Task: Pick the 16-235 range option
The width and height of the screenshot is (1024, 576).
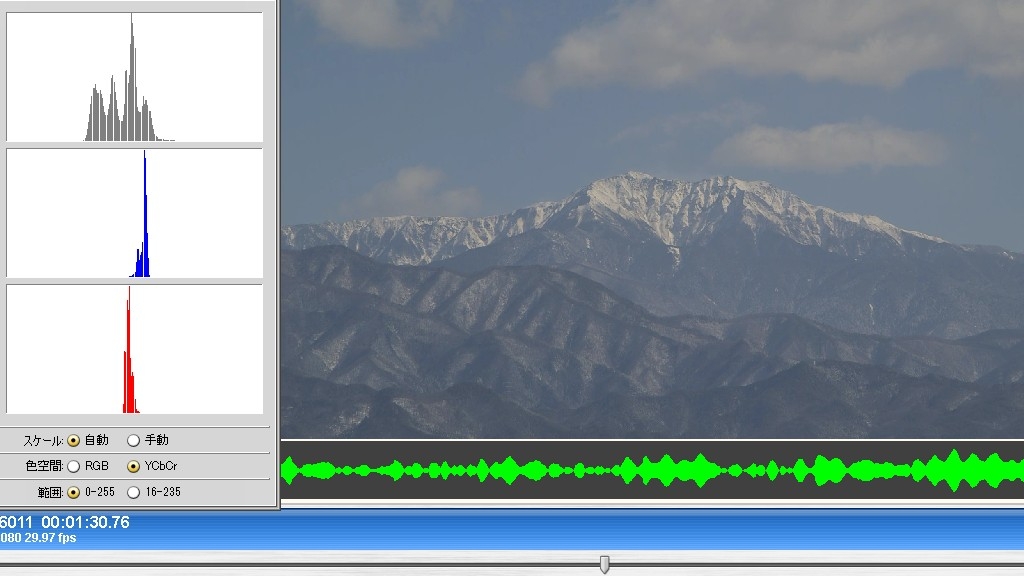Action: [134, 492]
